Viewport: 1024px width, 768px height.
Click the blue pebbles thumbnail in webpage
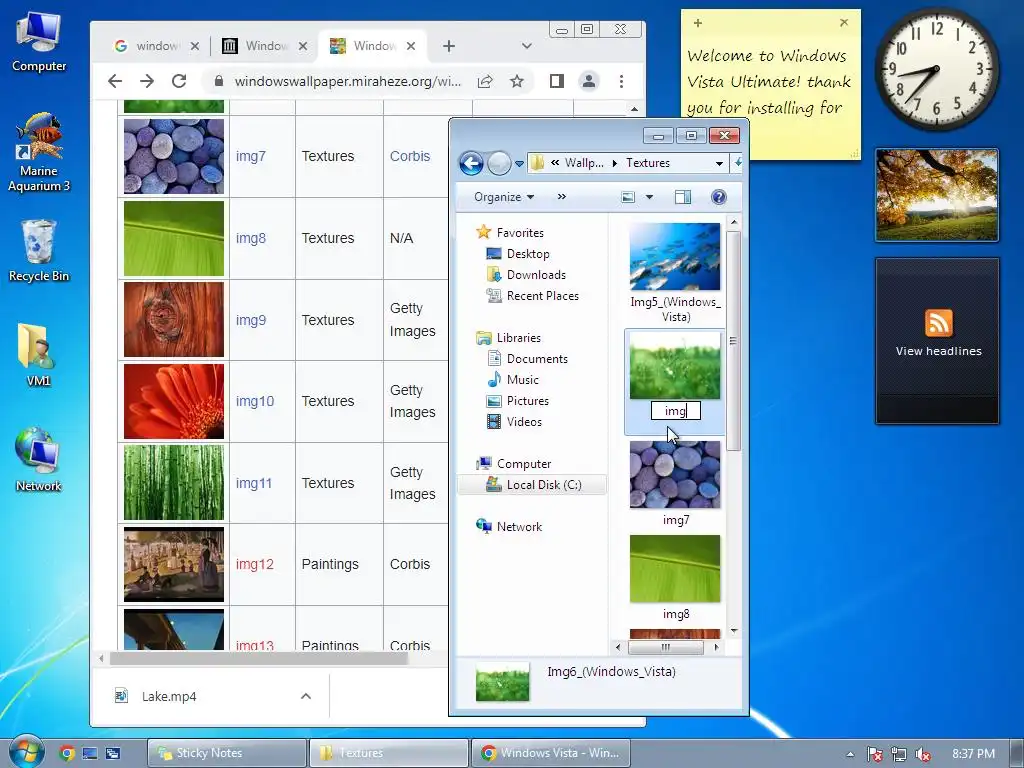[x=174, y=156]
